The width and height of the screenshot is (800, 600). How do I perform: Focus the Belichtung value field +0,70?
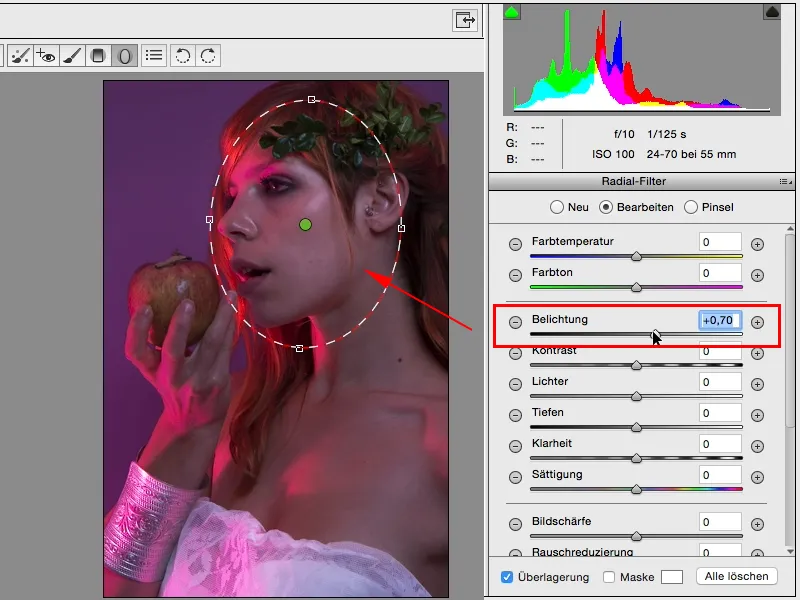(720, 320)
